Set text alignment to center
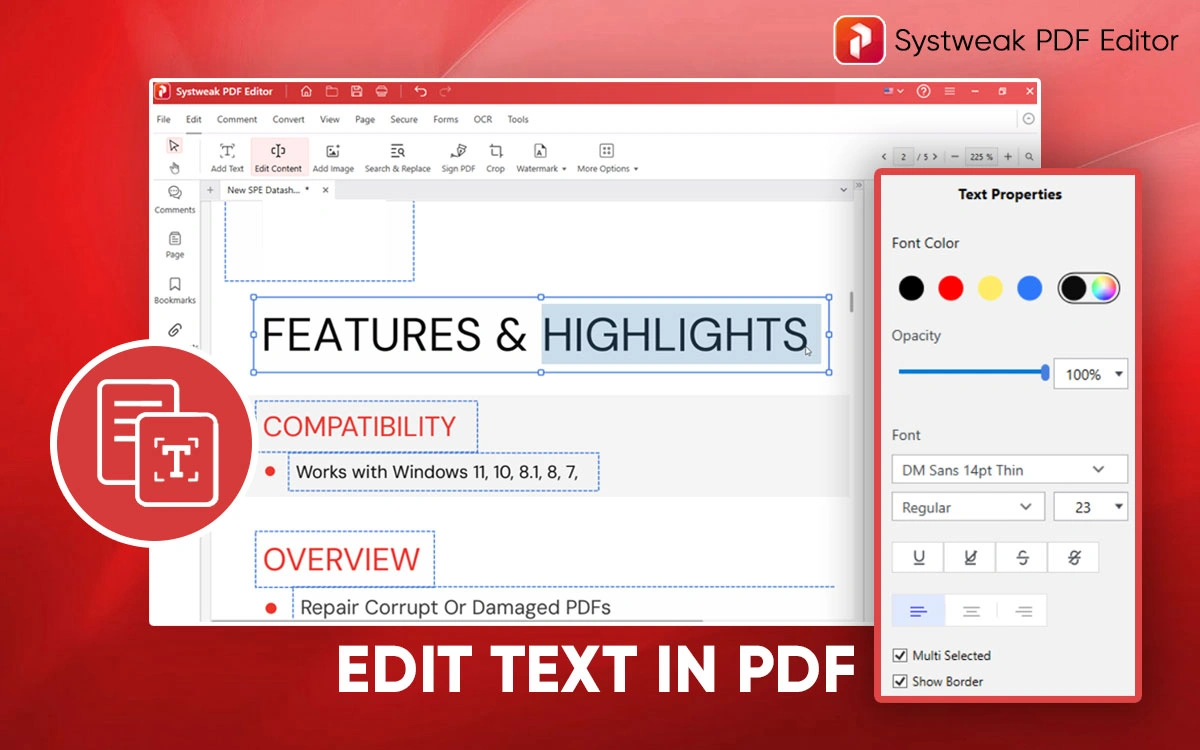The image size is (1200, 750). click(x=971, y=611)
